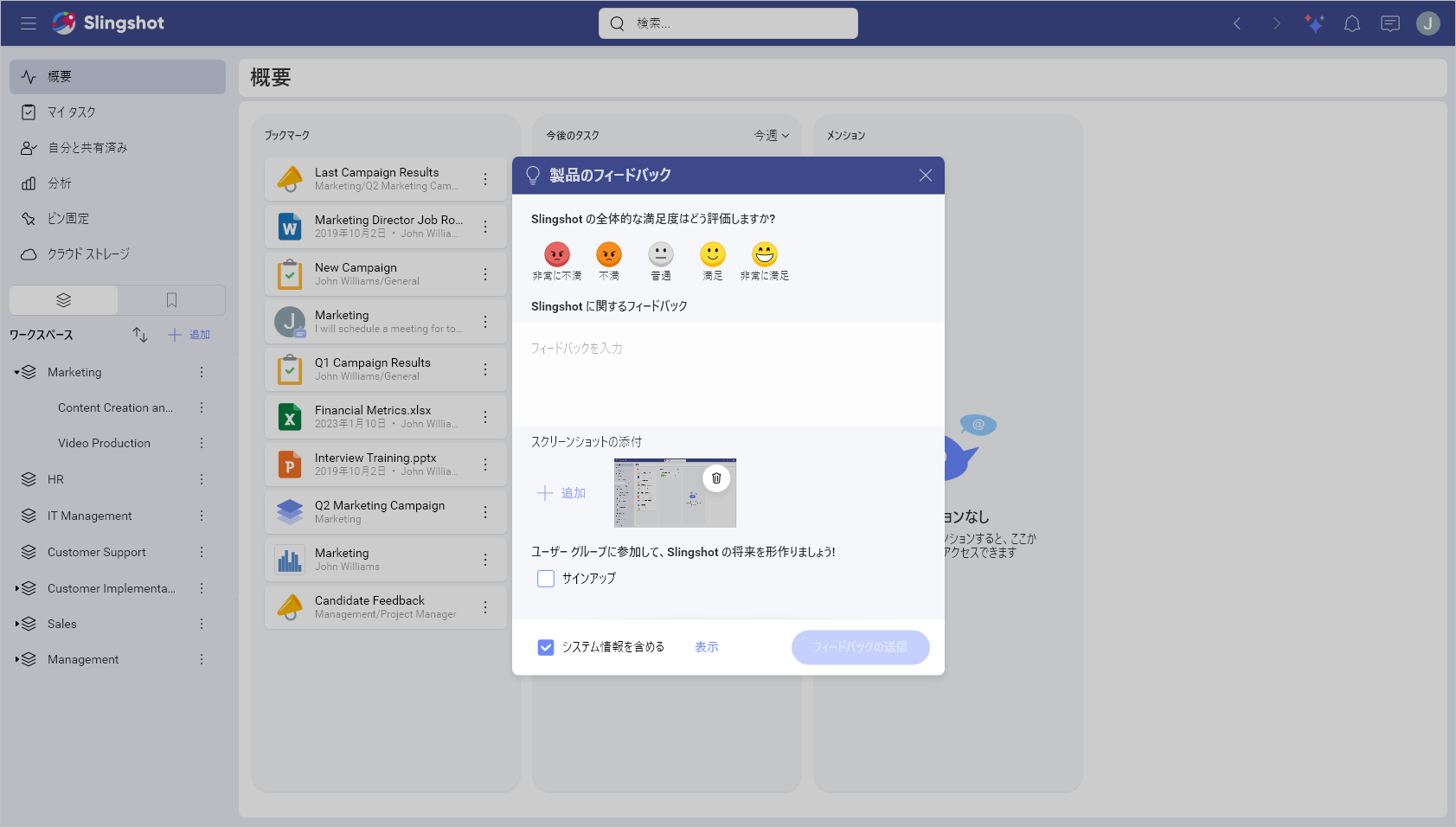Open Interview Training.pptx PowerPoint icon
Viewport: 1456px width, 827px height.
coord(290,465)
